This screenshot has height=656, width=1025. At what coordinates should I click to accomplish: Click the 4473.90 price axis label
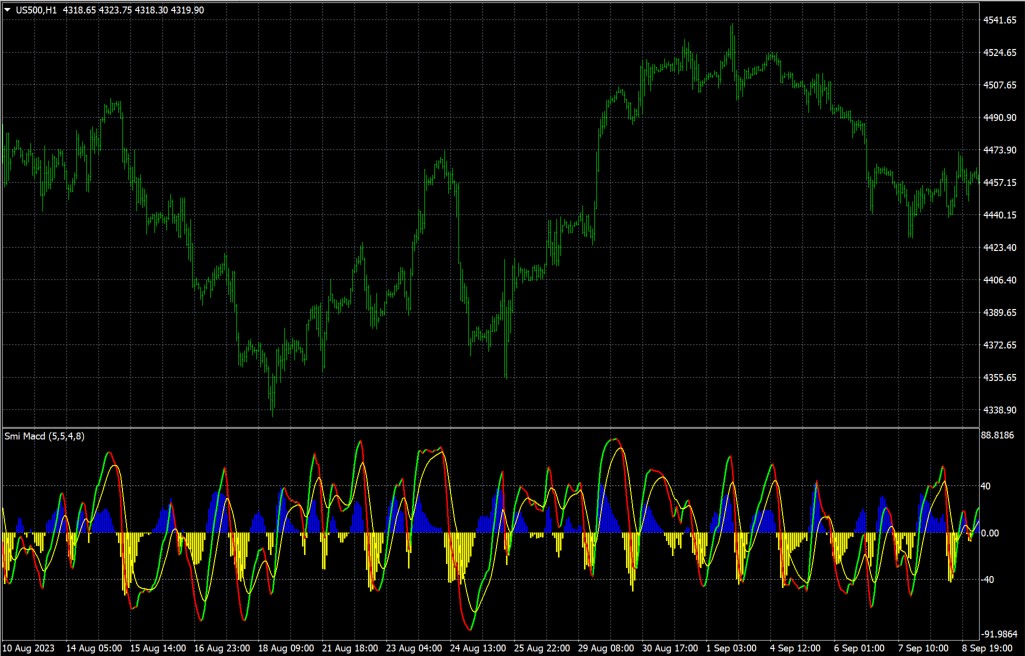(x=1000, y=150)
